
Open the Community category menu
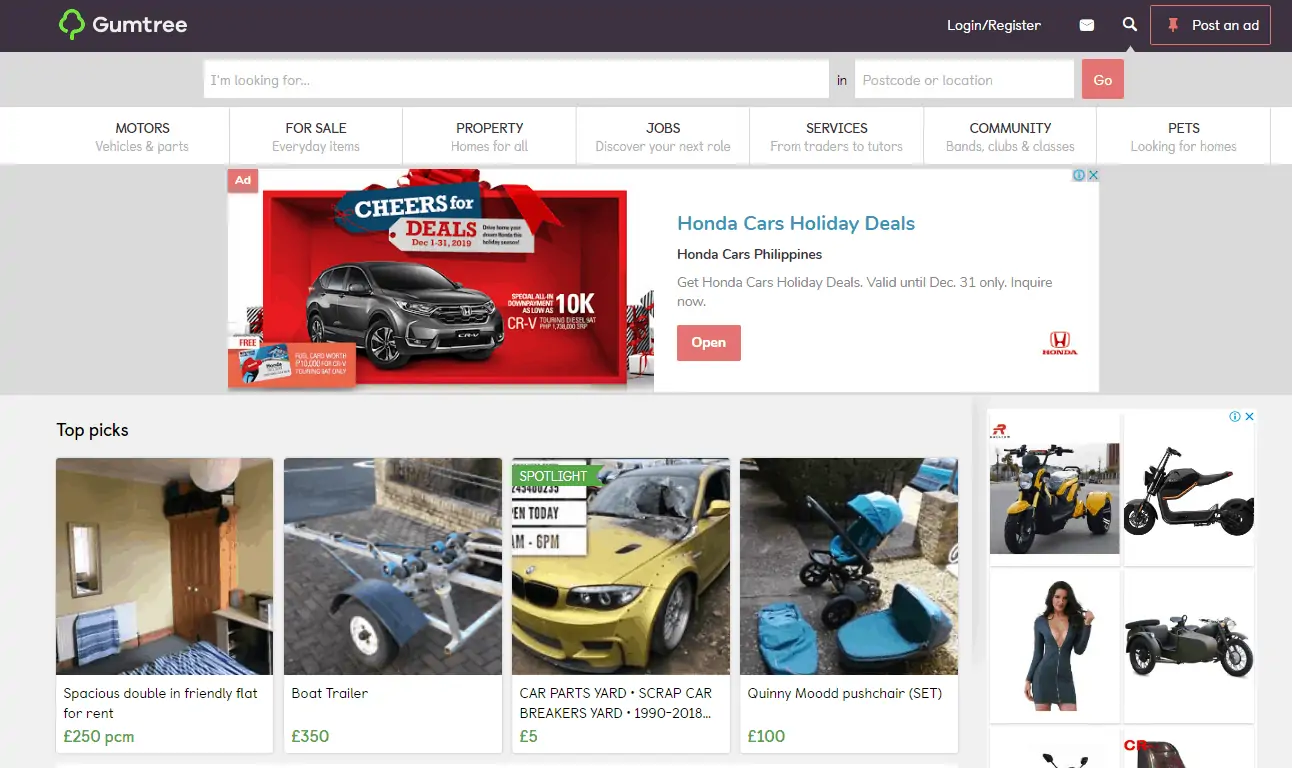[x=1010, y=136]
